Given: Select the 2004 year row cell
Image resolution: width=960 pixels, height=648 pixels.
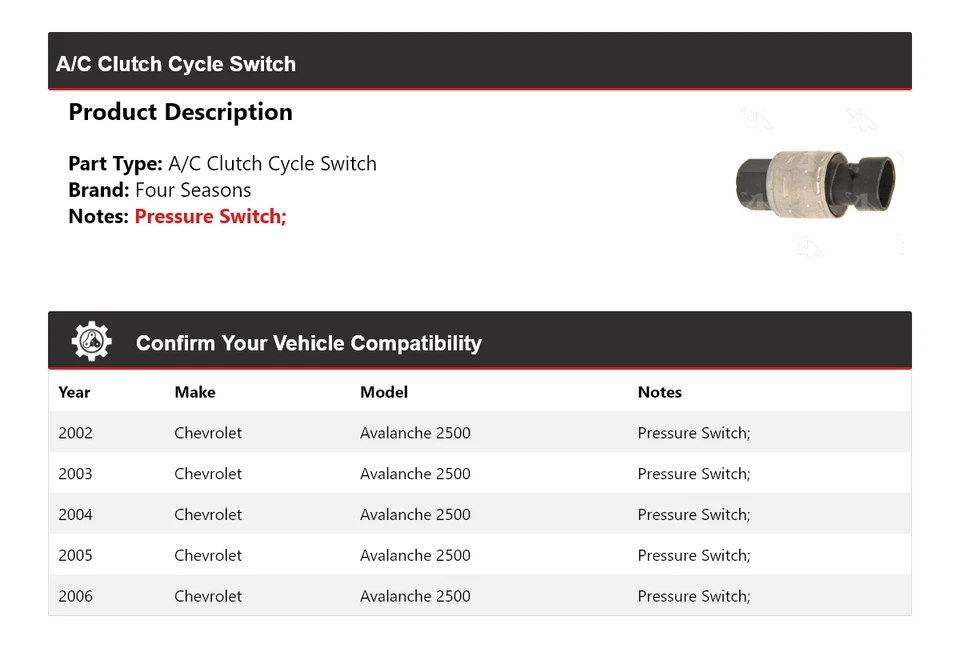Looking at the screenshot, I should coord(76,515).
